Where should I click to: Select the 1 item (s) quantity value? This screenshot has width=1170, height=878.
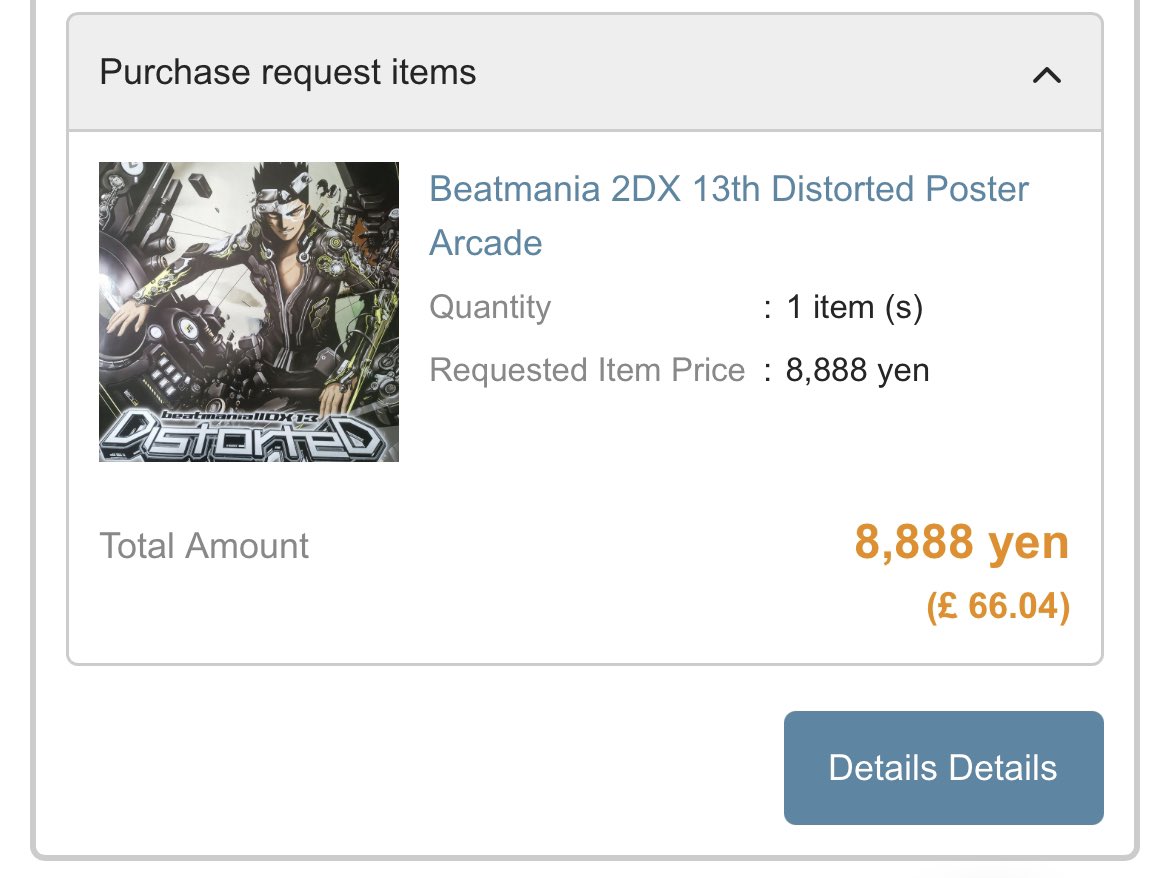tap(854, 307)
